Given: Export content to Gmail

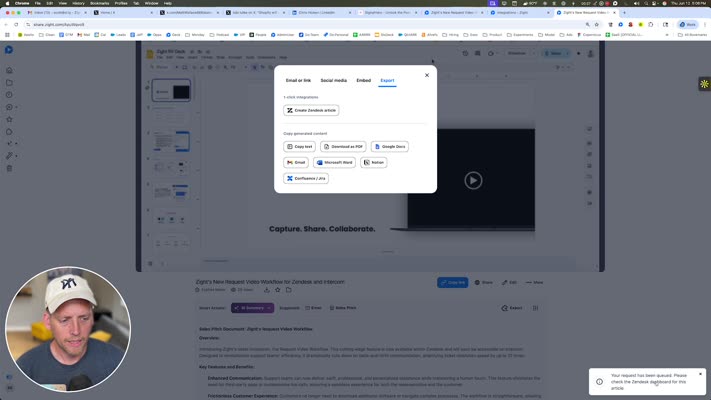Looking at the screenshot, I should tap(296, 162).
